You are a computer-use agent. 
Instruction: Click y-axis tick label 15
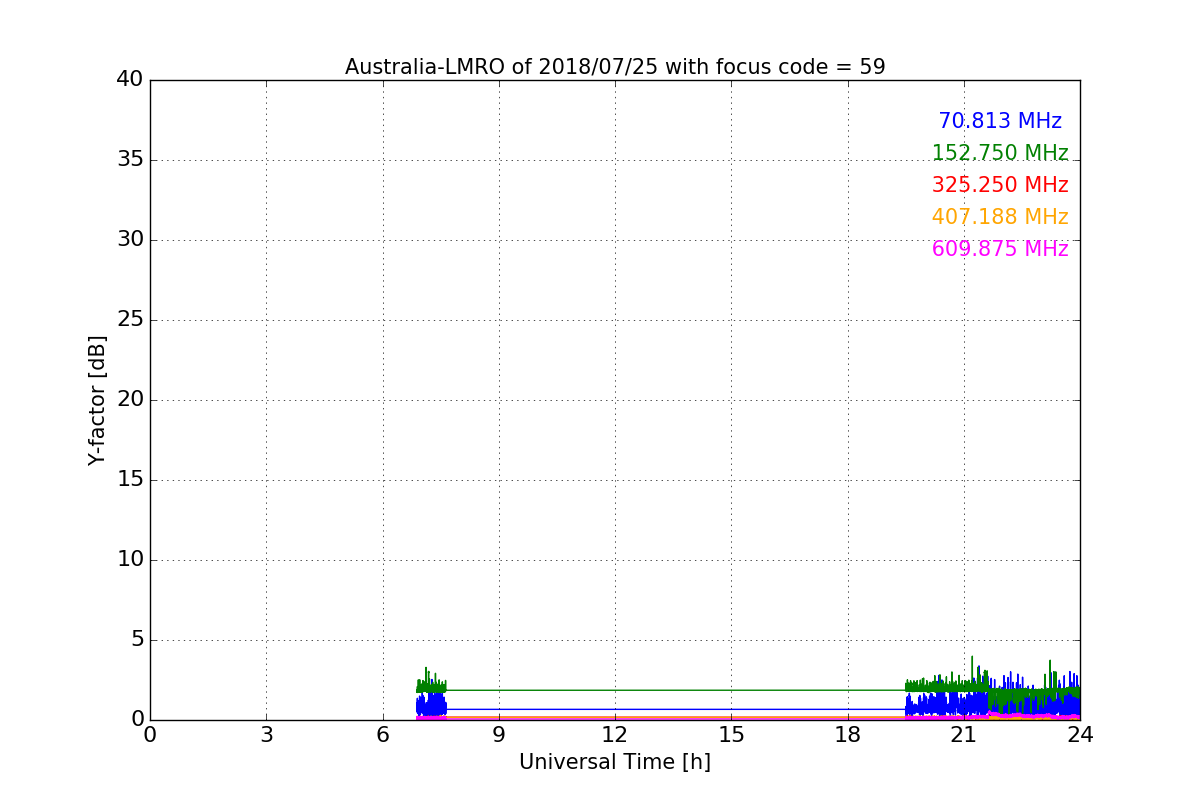pos(130,479)
